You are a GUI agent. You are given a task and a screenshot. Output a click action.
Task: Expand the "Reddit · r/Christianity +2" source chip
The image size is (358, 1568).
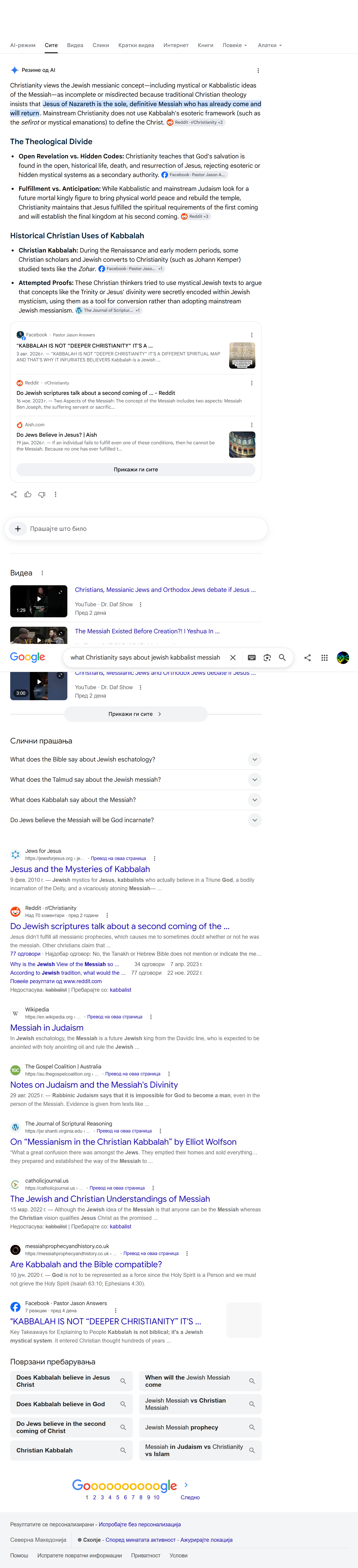195,122
